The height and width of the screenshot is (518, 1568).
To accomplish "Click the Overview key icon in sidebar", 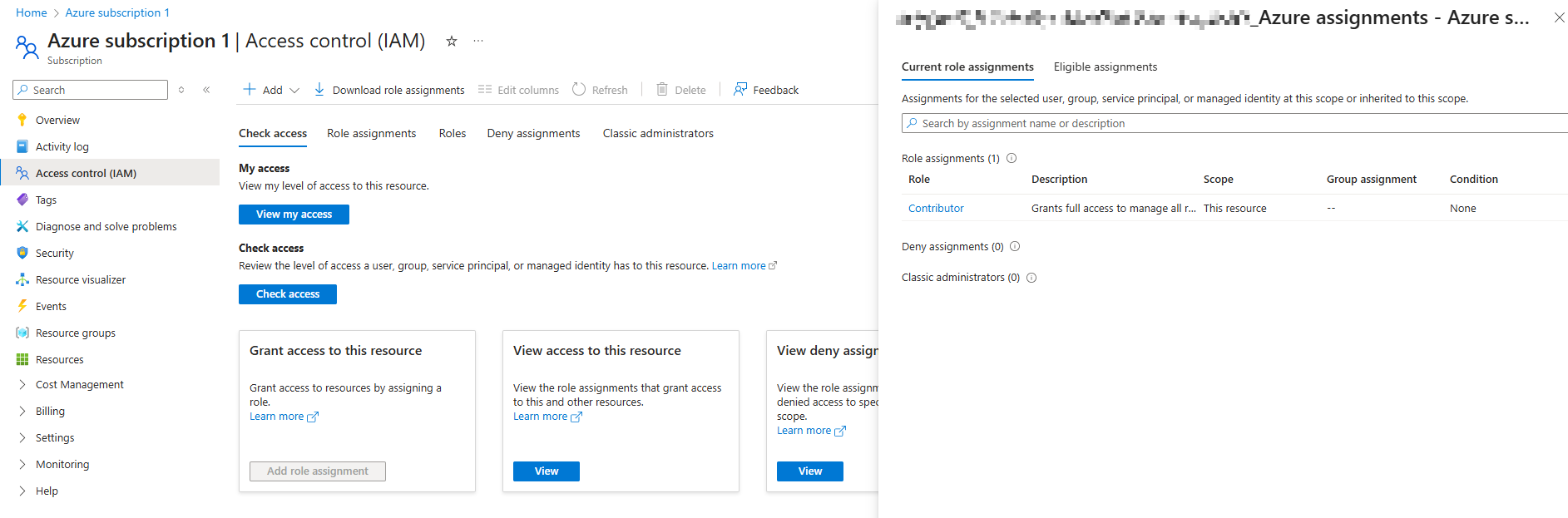I will pyautogui.click(x=22, y=120).
